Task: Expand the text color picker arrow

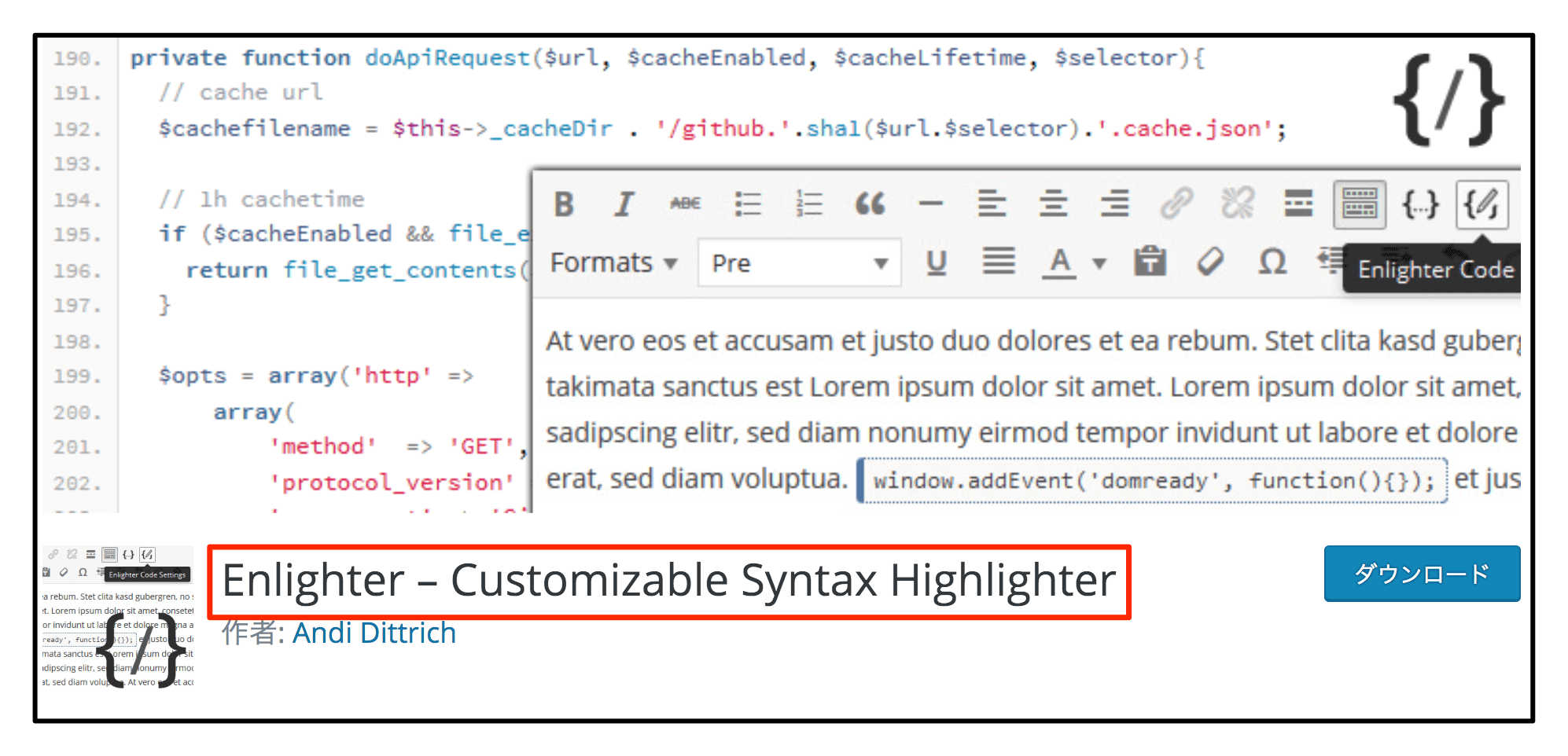Action: click(x=1099, y=263)
